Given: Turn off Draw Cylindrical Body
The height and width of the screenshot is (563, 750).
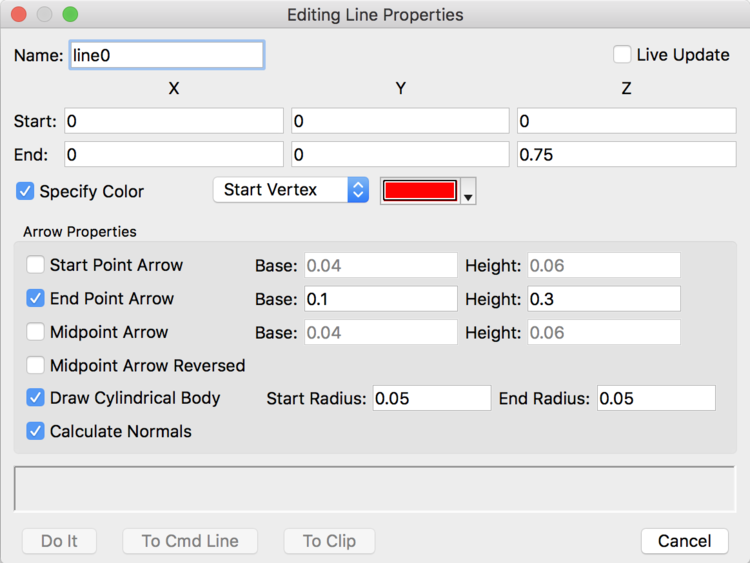Looking at the screenshot, I should point(35,397).
